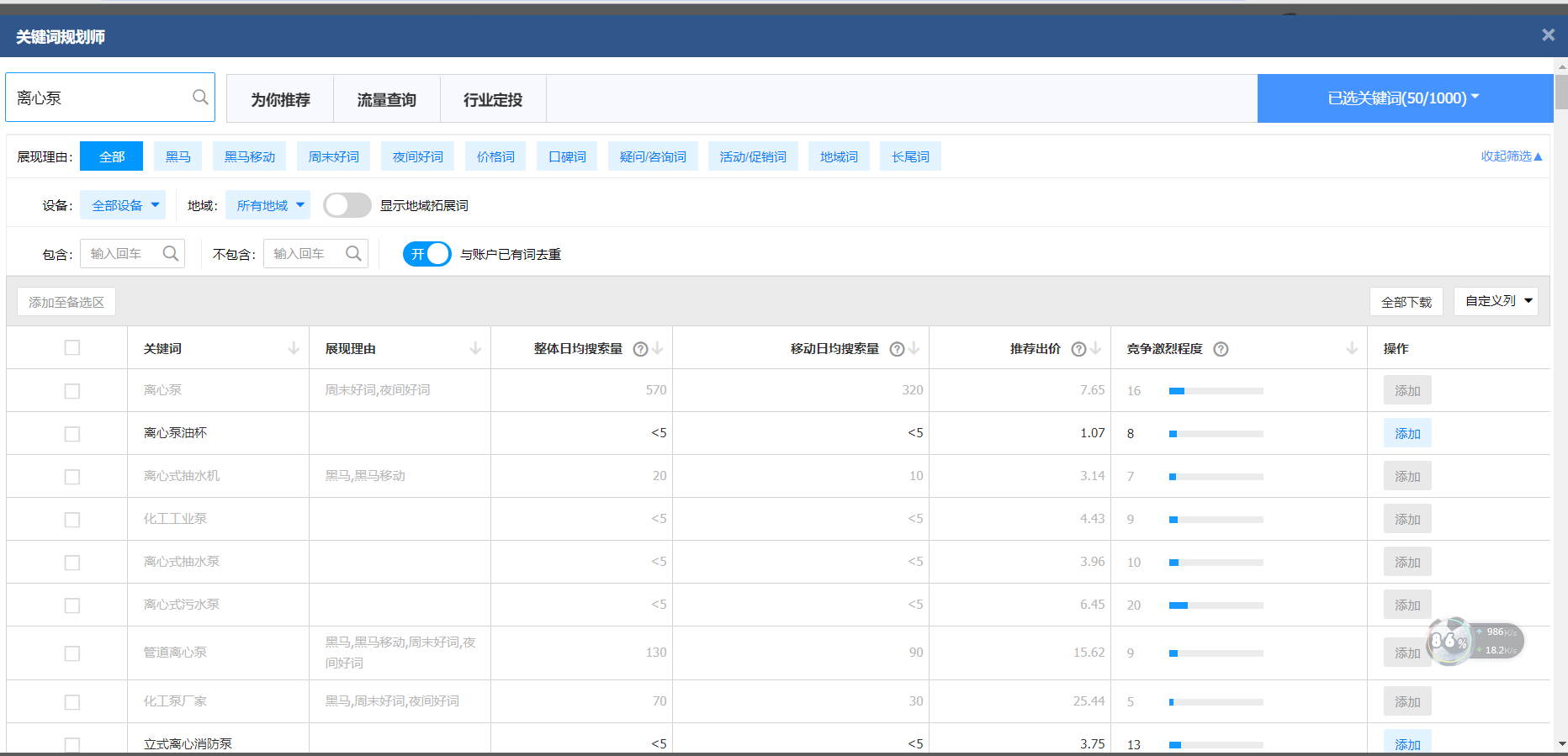Click the search magnifier in keyword box
Viewport: 1568px width, 756px height.
click(x=200, y=97)
